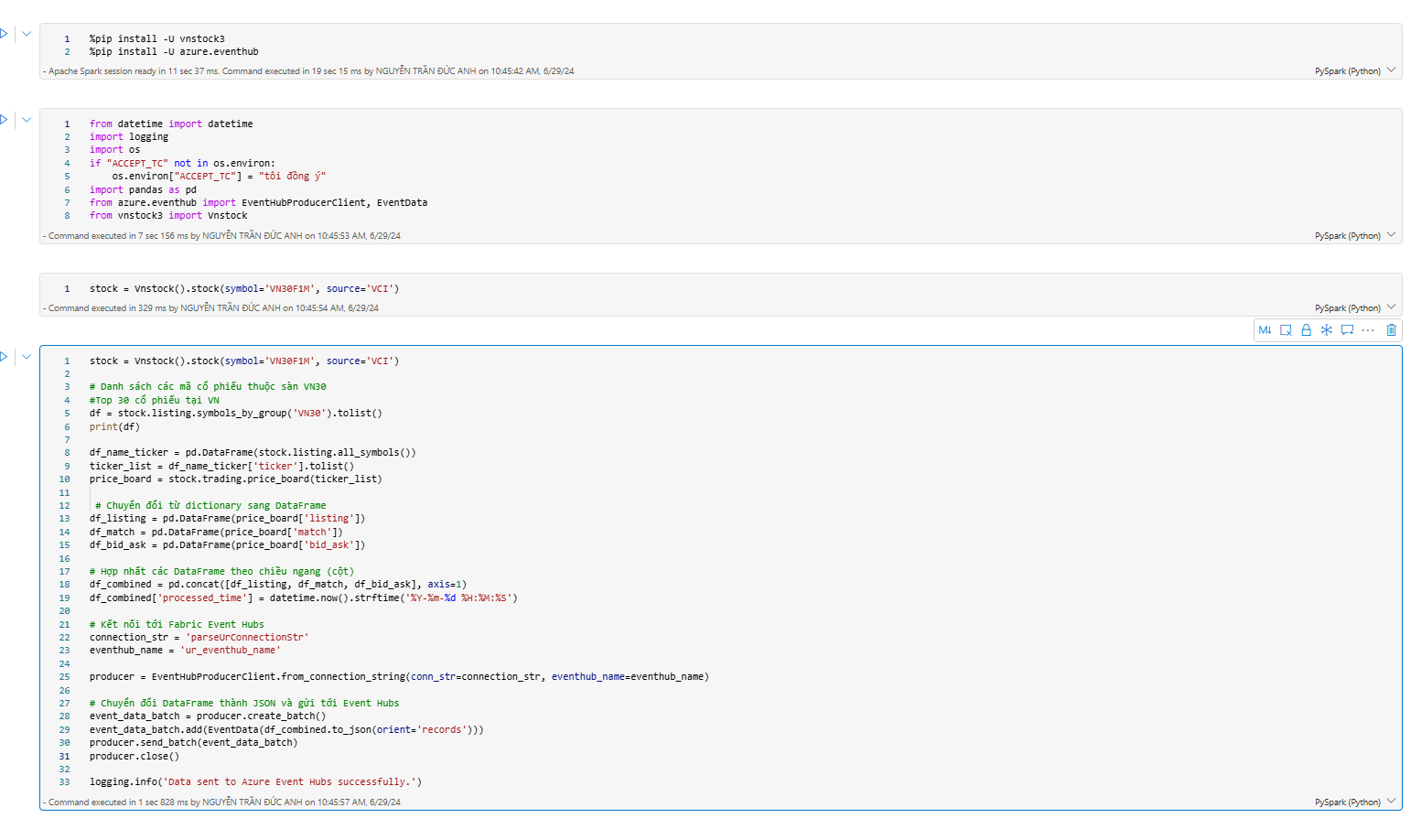
Task: Click 'import pandas as pd' line
Action: click(143, 189)
